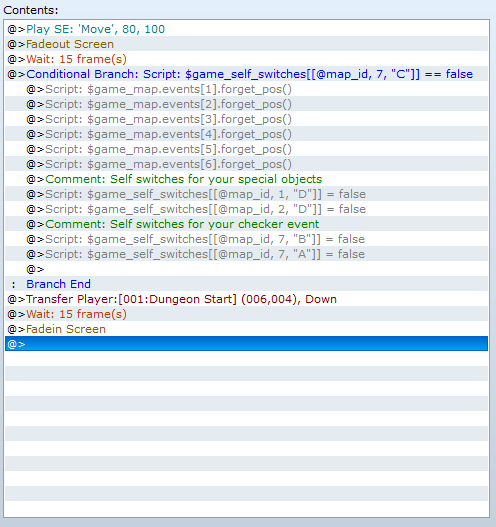
Task: Select the Fadeout Screen command
Action: click(x=246, y=44)
